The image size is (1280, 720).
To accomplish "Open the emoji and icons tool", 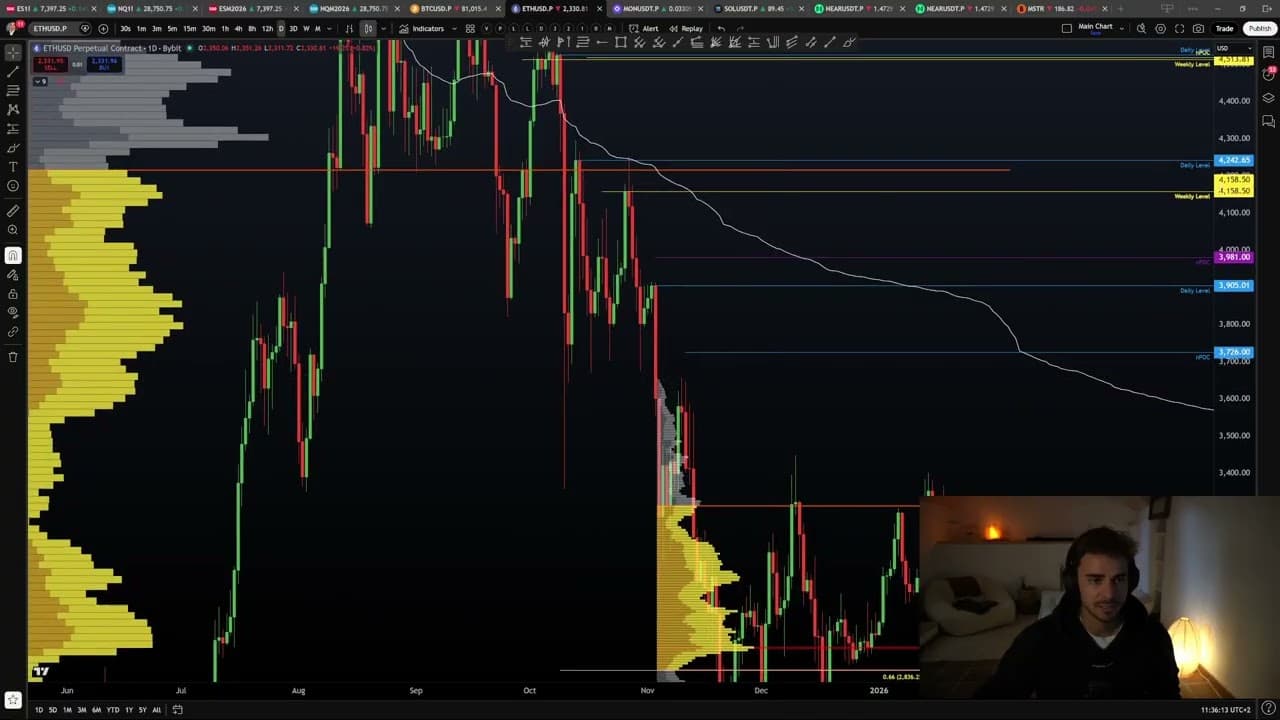I will click(13, 185).
